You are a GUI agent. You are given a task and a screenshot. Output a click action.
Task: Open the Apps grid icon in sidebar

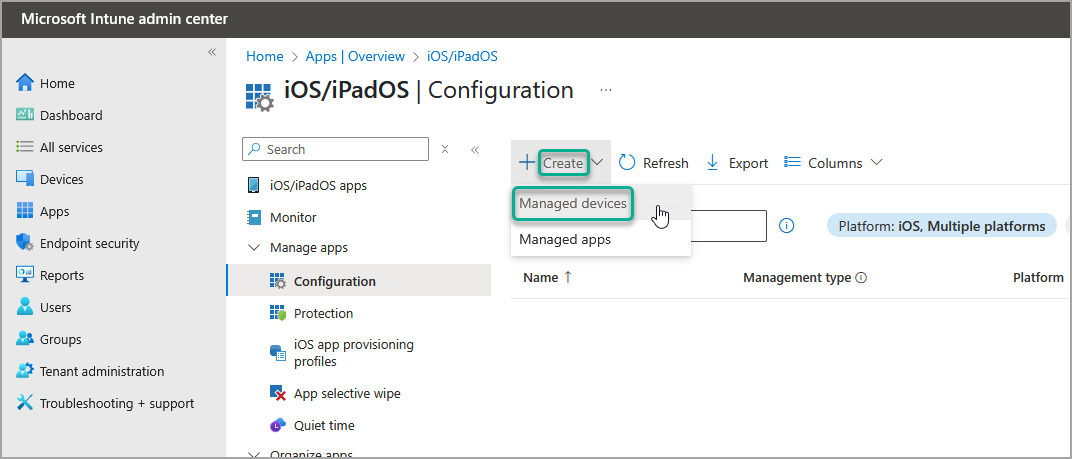(25, 211)
